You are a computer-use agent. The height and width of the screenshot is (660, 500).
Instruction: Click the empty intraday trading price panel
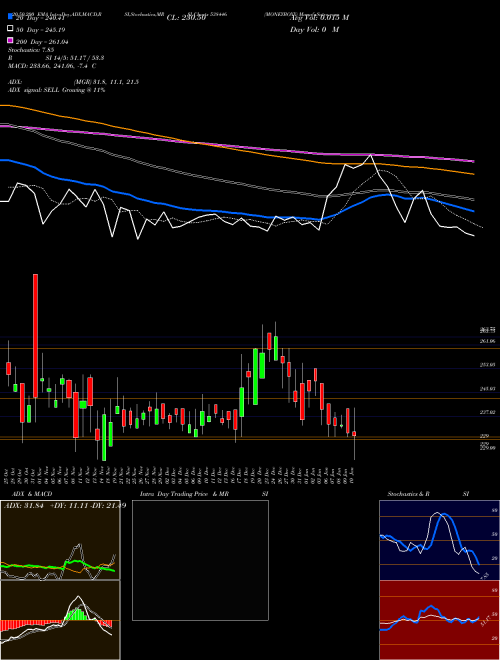pyautogui.click(x=200, y=560)
